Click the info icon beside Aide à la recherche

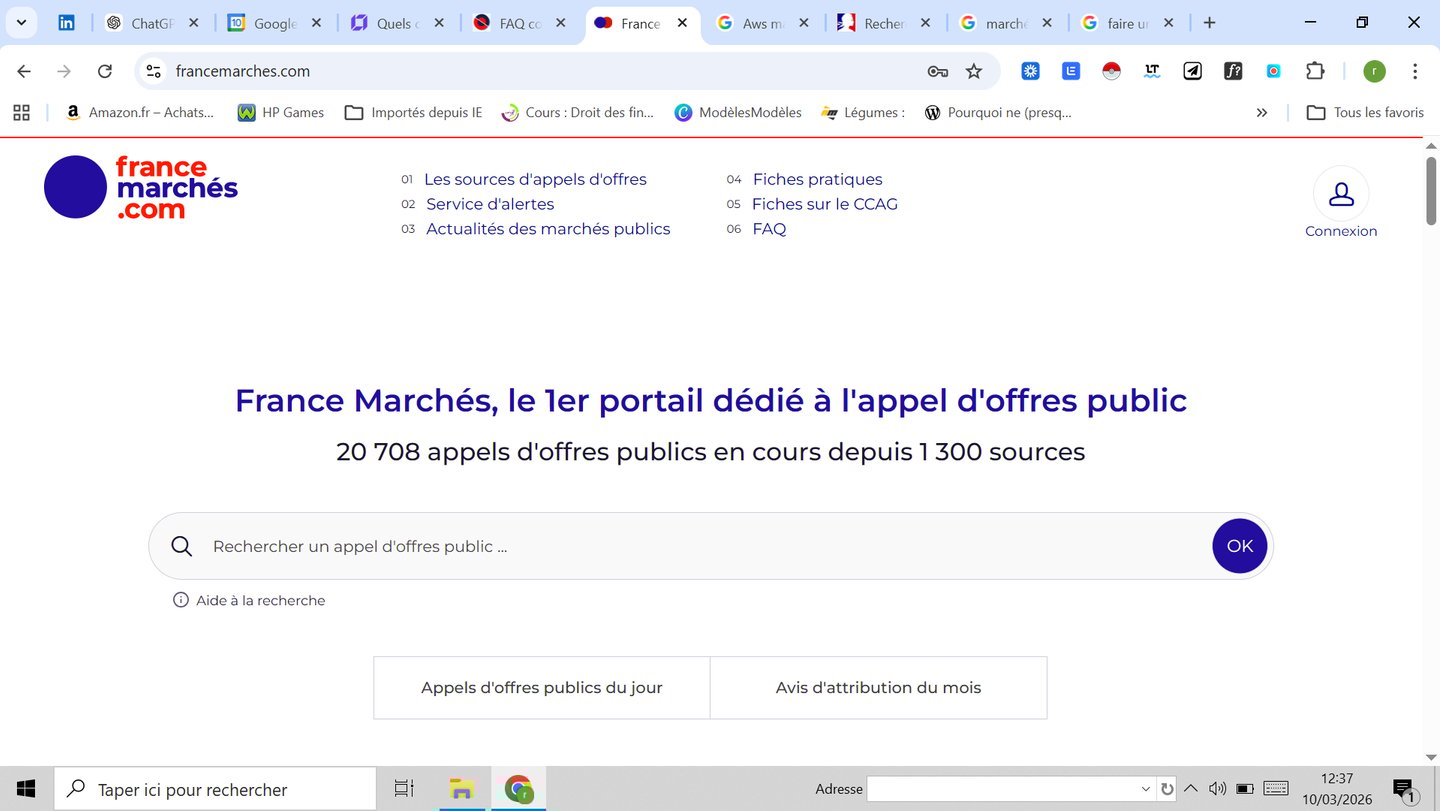(181, 600)
